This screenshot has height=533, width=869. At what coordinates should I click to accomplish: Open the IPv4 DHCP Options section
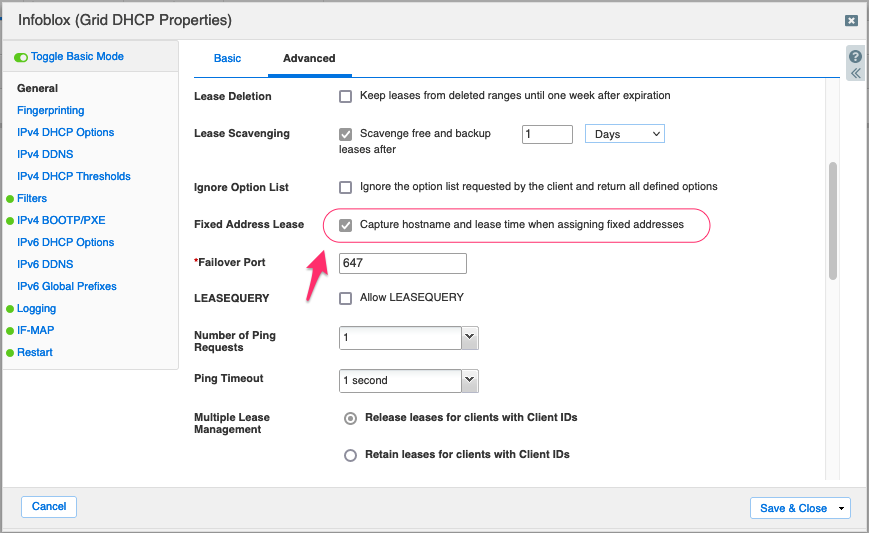pyautogui.click(x=65, y=132)
